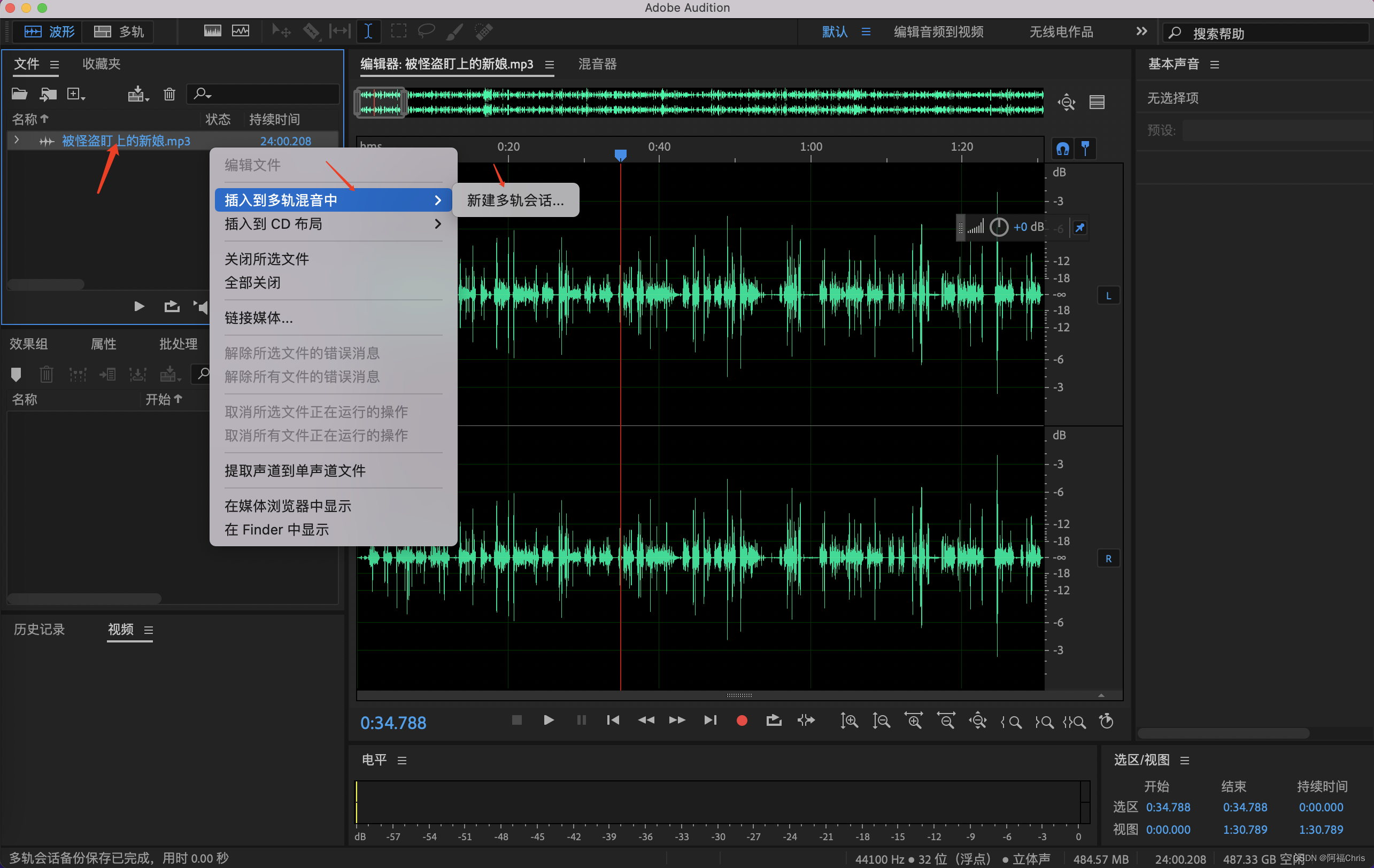Screen dimensions: 1374x868
Task: Click the Import File icon
Action: pos(48,94)
